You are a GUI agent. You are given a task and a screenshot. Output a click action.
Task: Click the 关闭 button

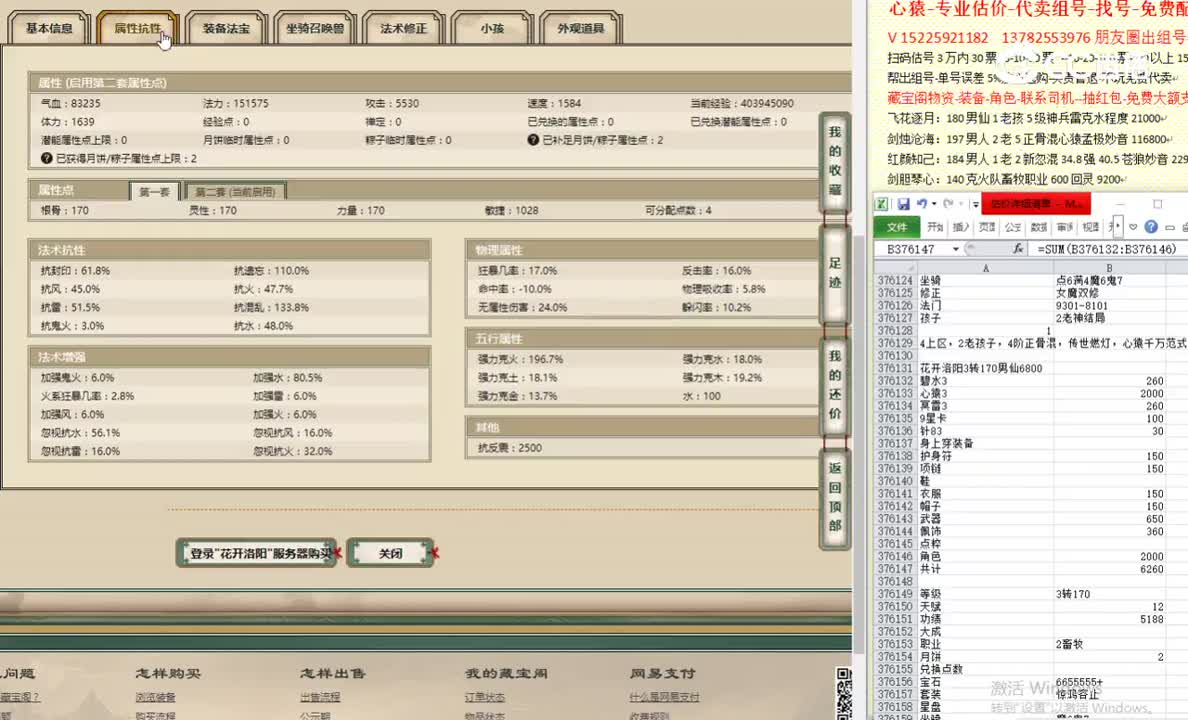tap(389, 552)
